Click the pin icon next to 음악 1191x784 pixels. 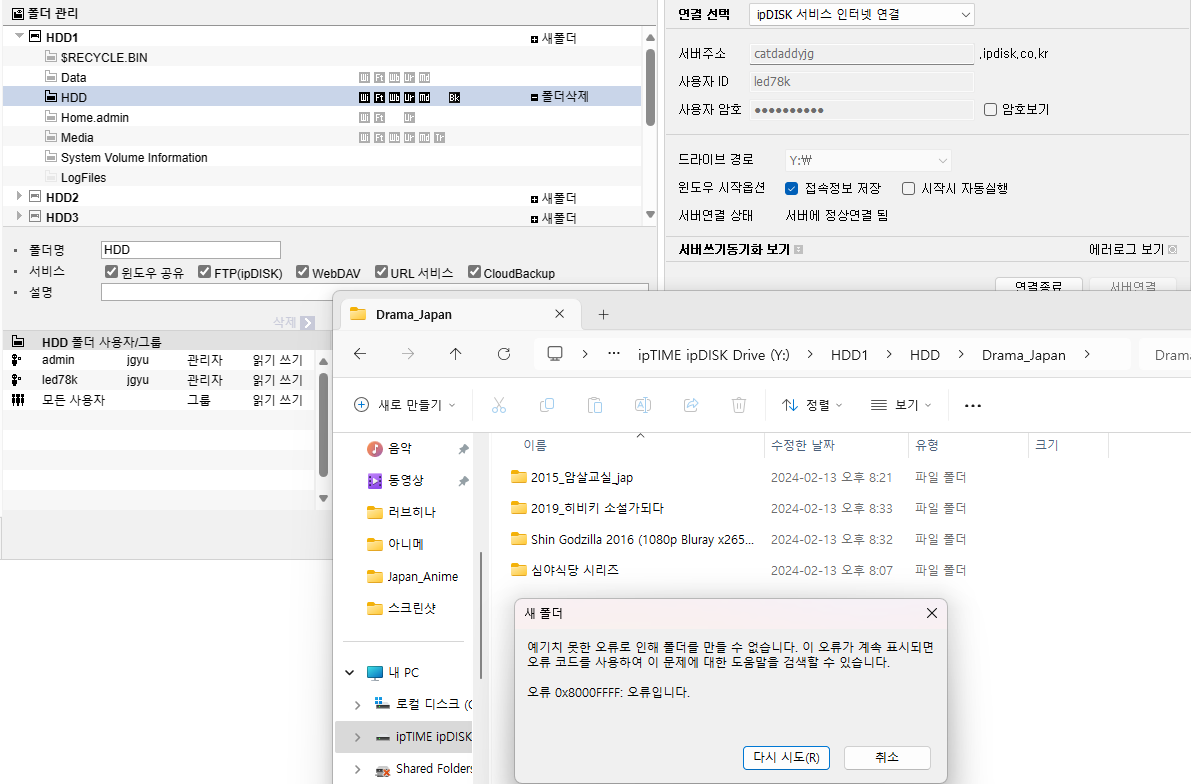click(463, 450)
